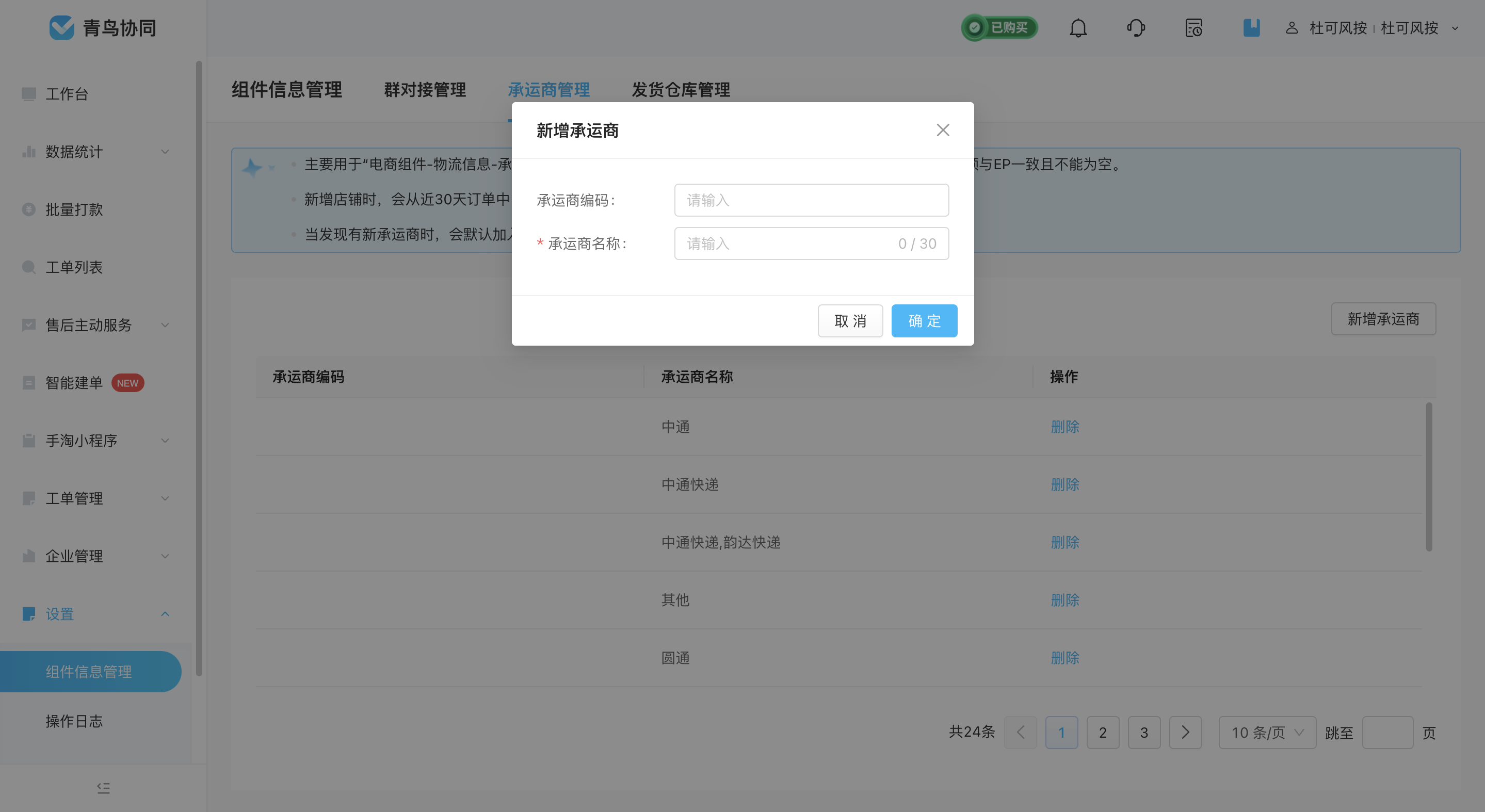Delete the 中通快递 carrier row

1065,484
